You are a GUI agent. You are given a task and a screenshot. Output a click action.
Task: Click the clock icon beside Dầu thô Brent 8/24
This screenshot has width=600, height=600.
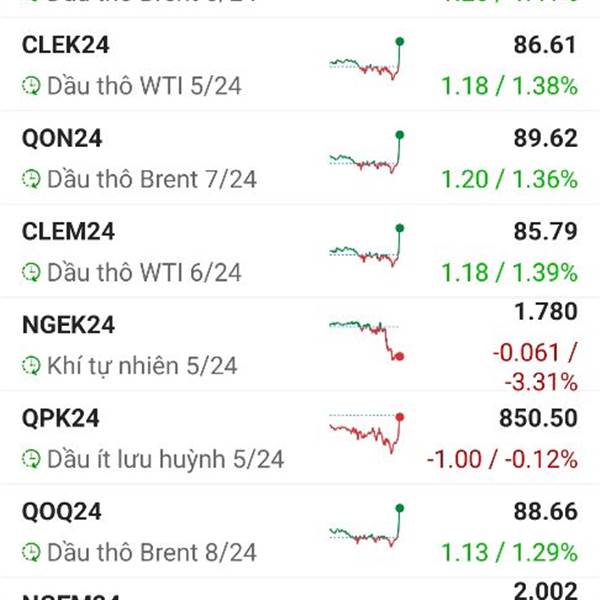[31, 553]
